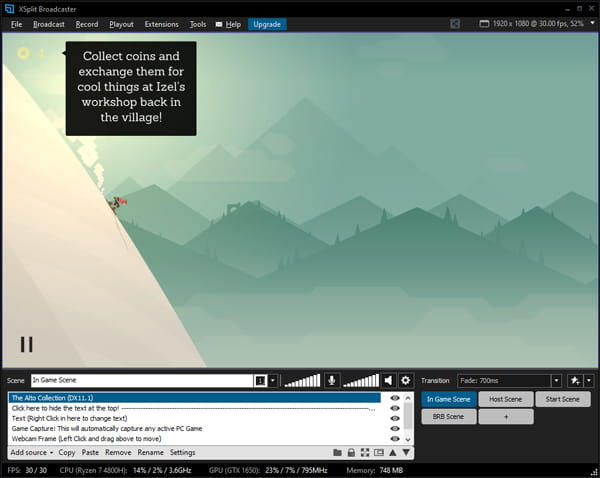Click Remove in the source toolbar
The image size is (600, 478).
(118, 452)
